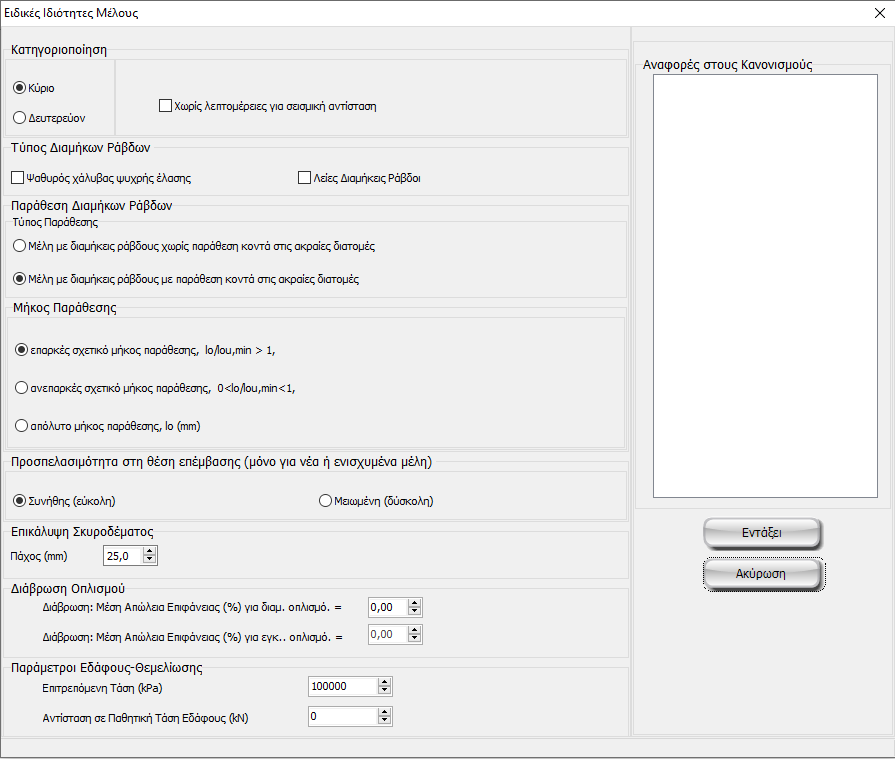Choose members with lap splice (με παράθεση)

pos(20,279)
